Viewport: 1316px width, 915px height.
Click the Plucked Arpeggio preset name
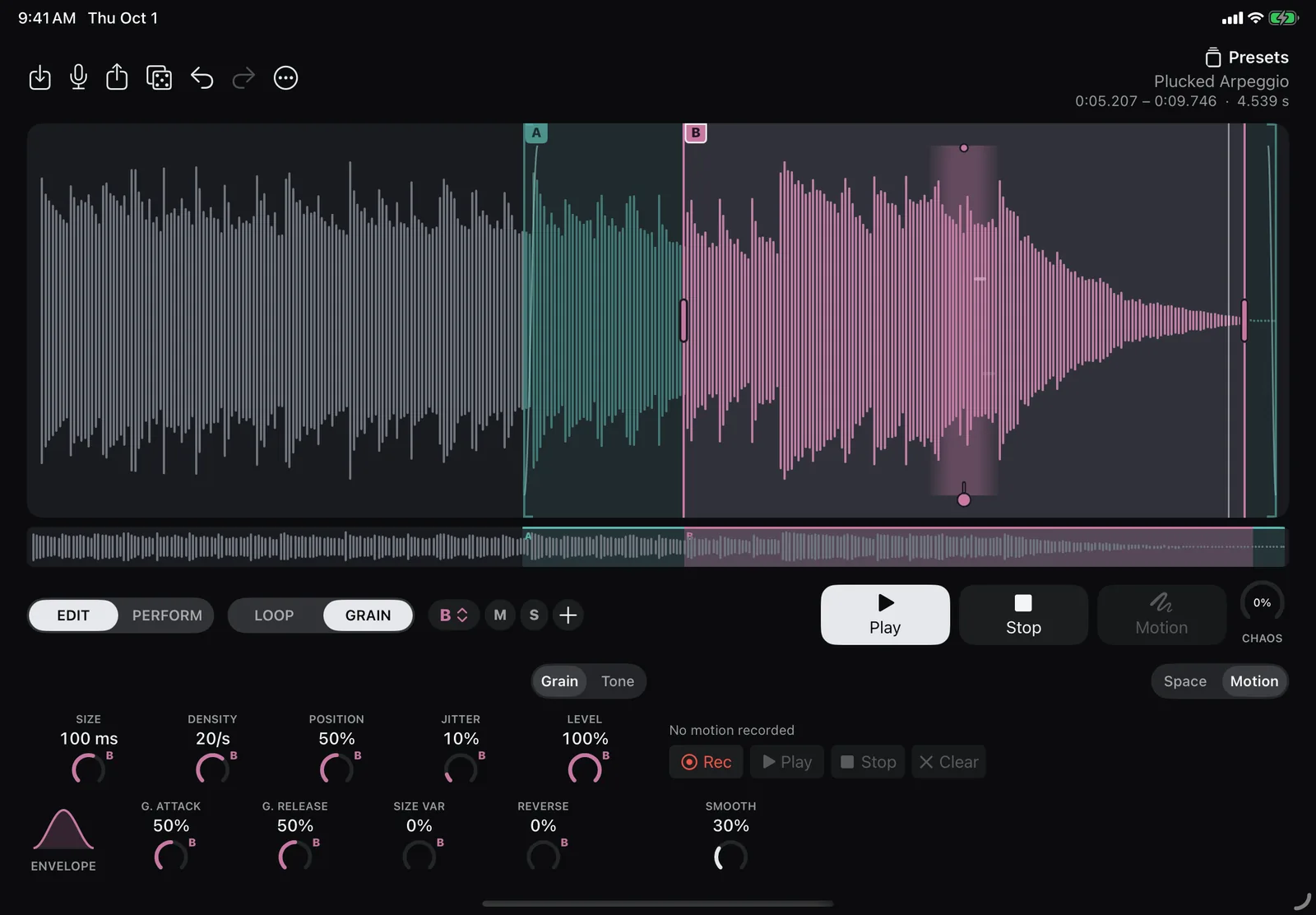(1221, 81)
